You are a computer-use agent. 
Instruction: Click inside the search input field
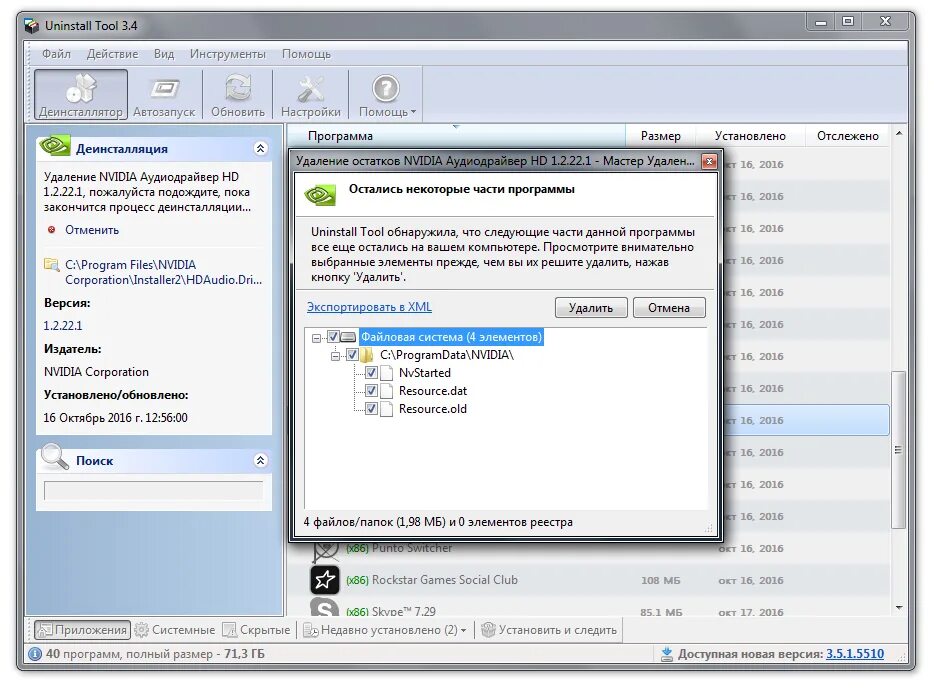pos(153,490)
